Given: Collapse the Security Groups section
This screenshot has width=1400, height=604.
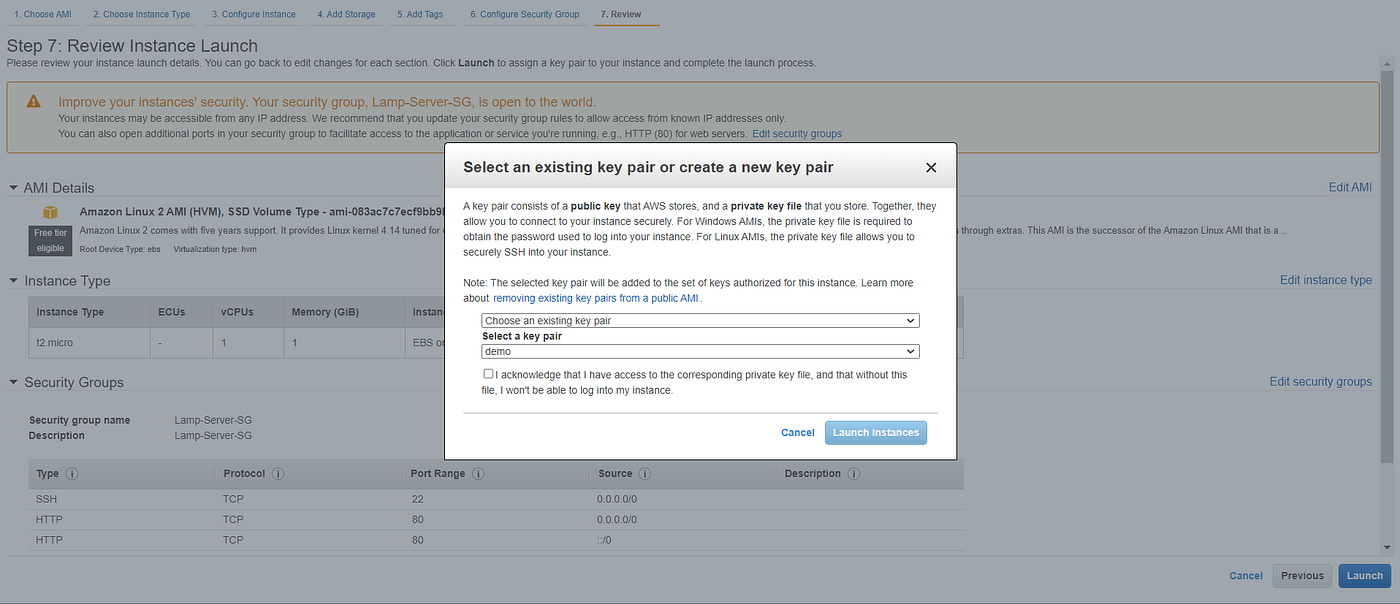Looking at the screenshot, I should click(x=13, y=382).
